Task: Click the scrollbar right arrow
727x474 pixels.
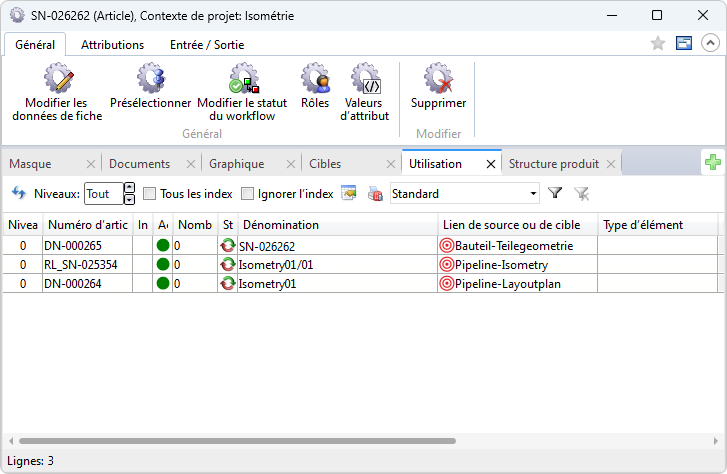Action: [716, 441]
